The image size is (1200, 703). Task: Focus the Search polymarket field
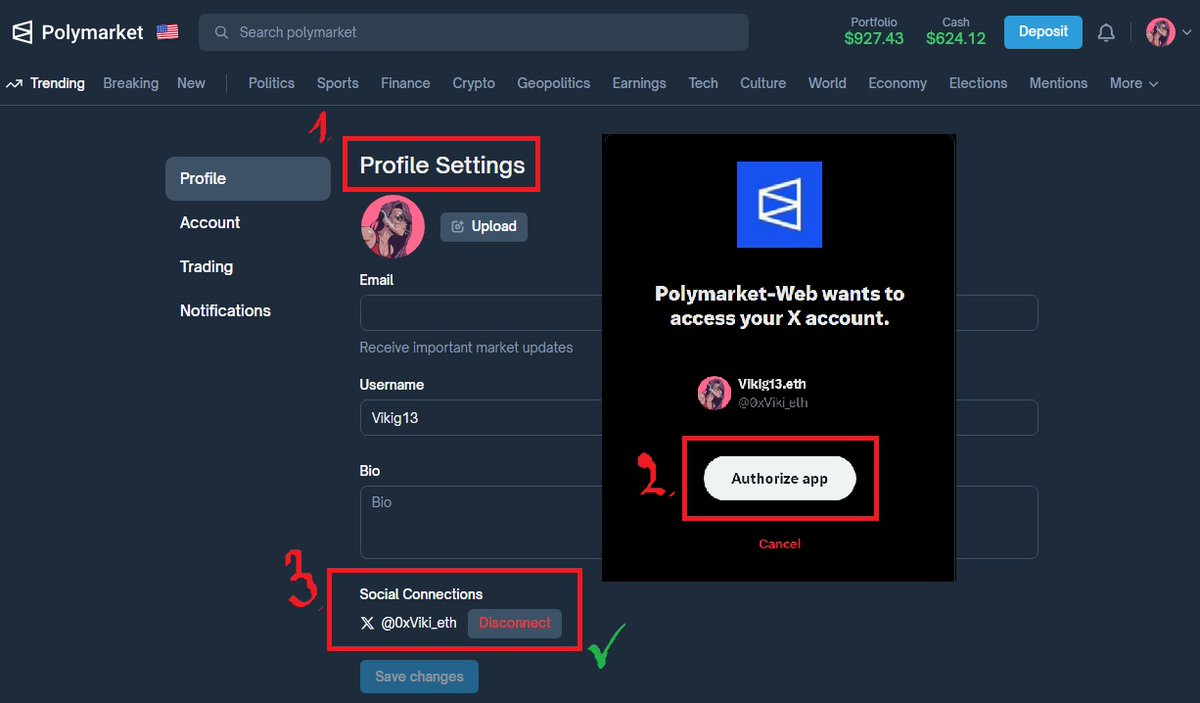point(474,32)
